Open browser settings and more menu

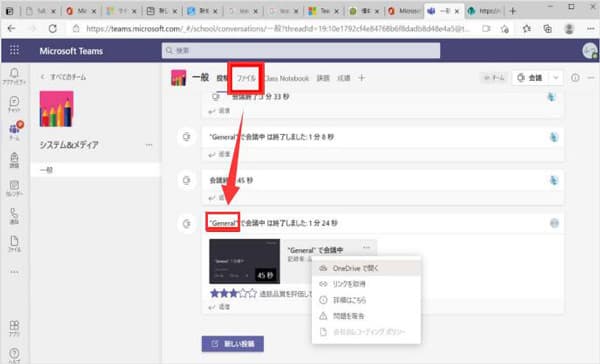point(590,29)
